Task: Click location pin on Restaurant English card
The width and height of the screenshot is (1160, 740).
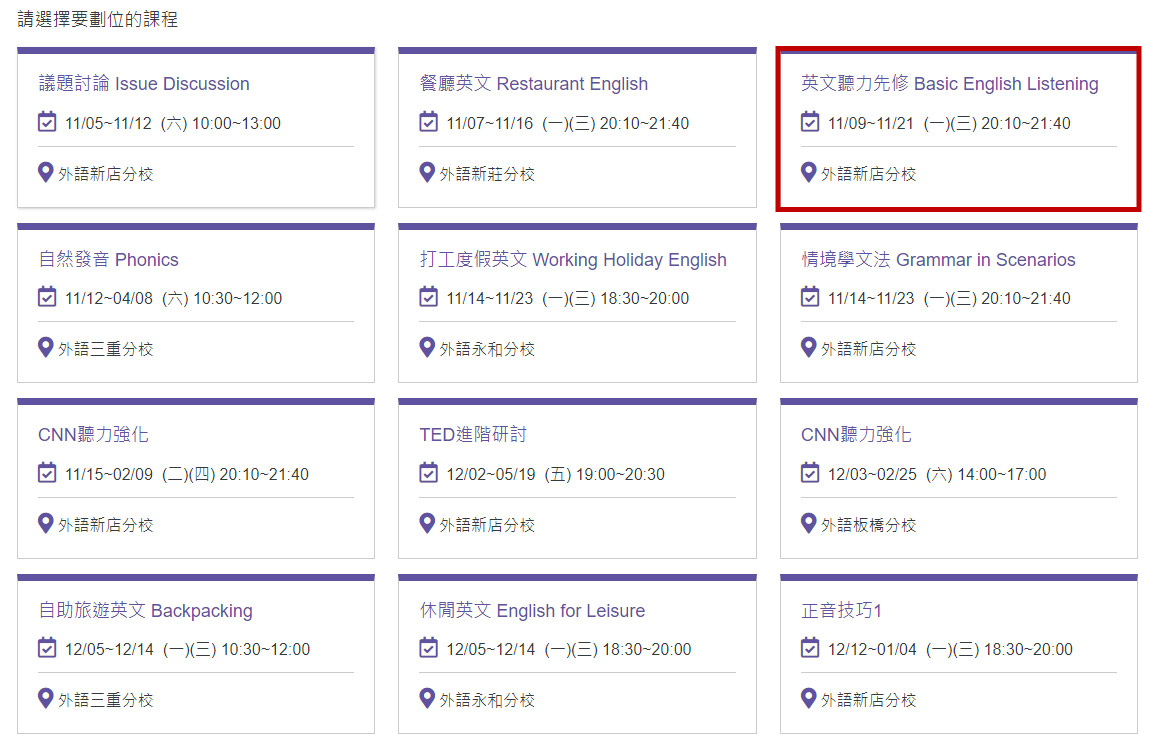Action: click(427, 172)
